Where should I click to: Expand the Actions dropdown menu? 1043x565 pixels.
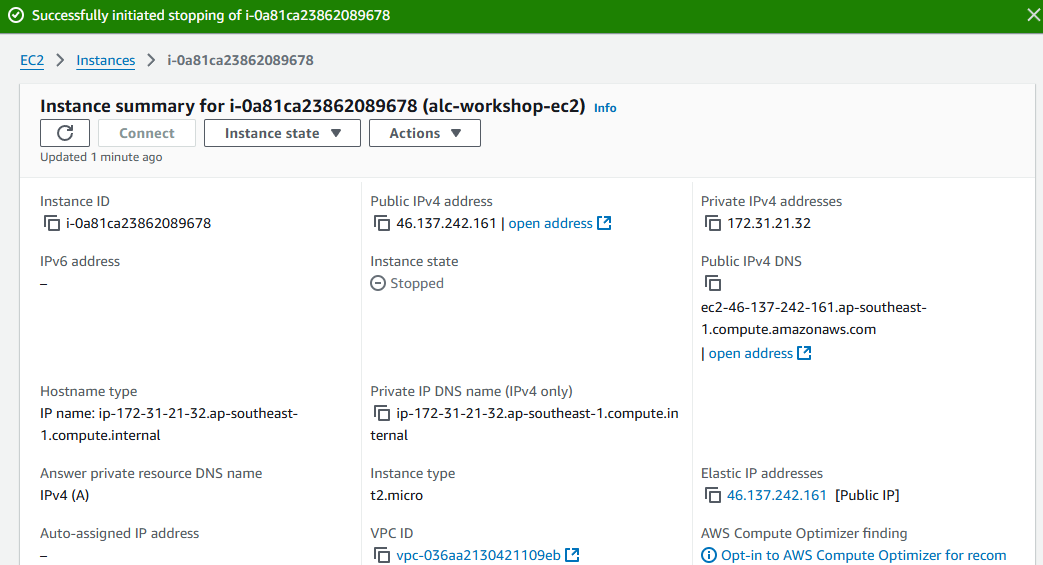(425, 133)
